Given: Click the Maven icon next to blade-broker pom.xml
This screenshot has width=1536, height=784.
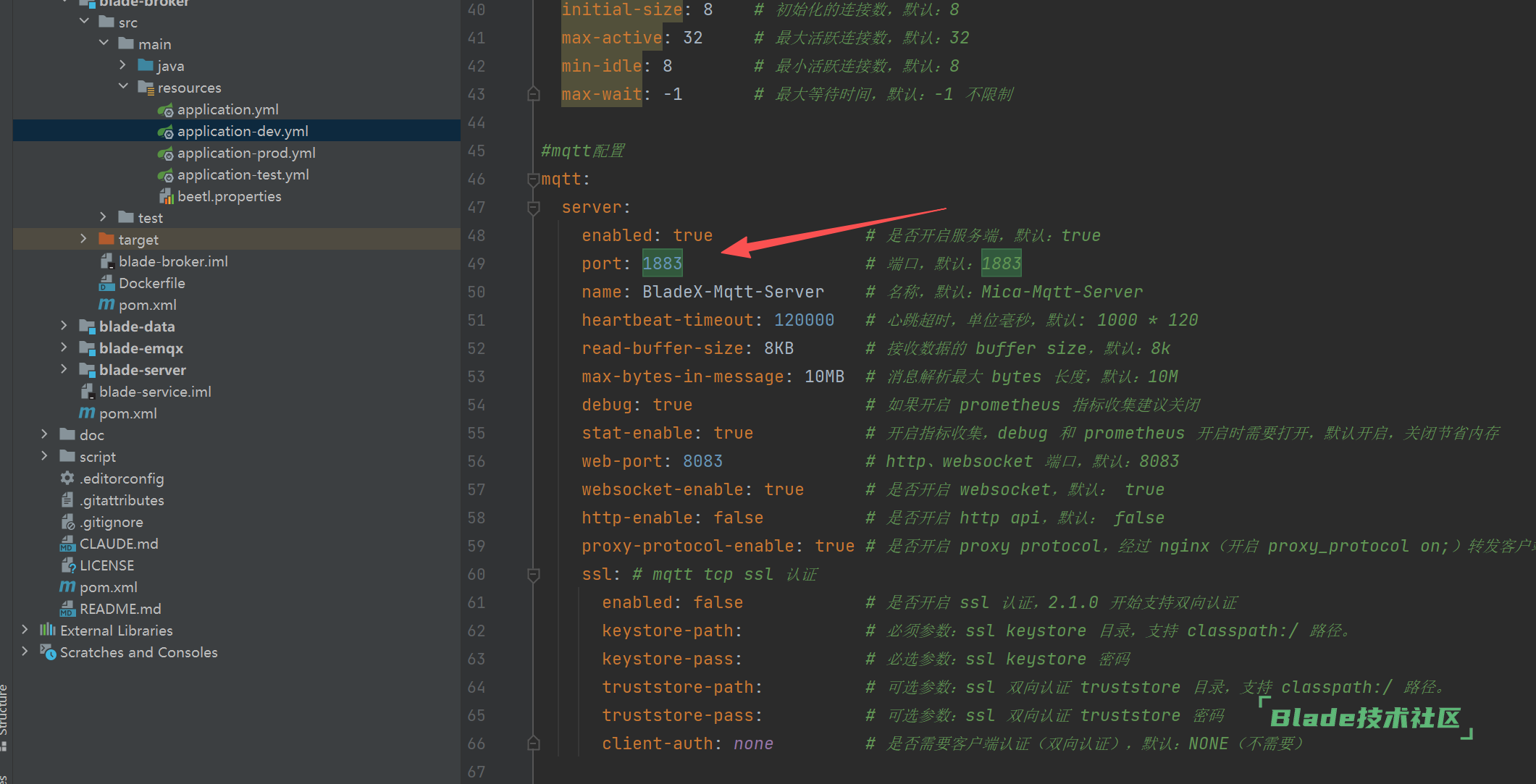Looking at the screenshot, I should (x=106, y=305).
